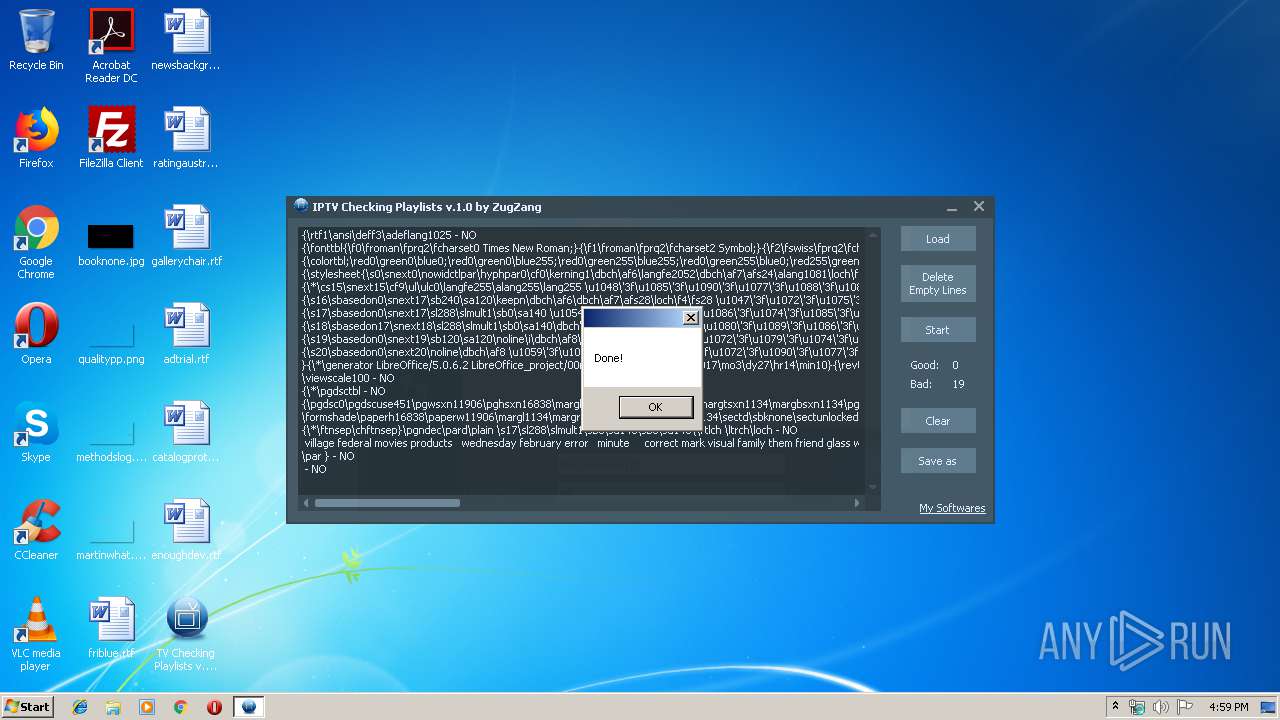The height and width of the screenshot is (720, 1280).
Task: Select the adtrial.rtf file icon
Action: [186, 335]
